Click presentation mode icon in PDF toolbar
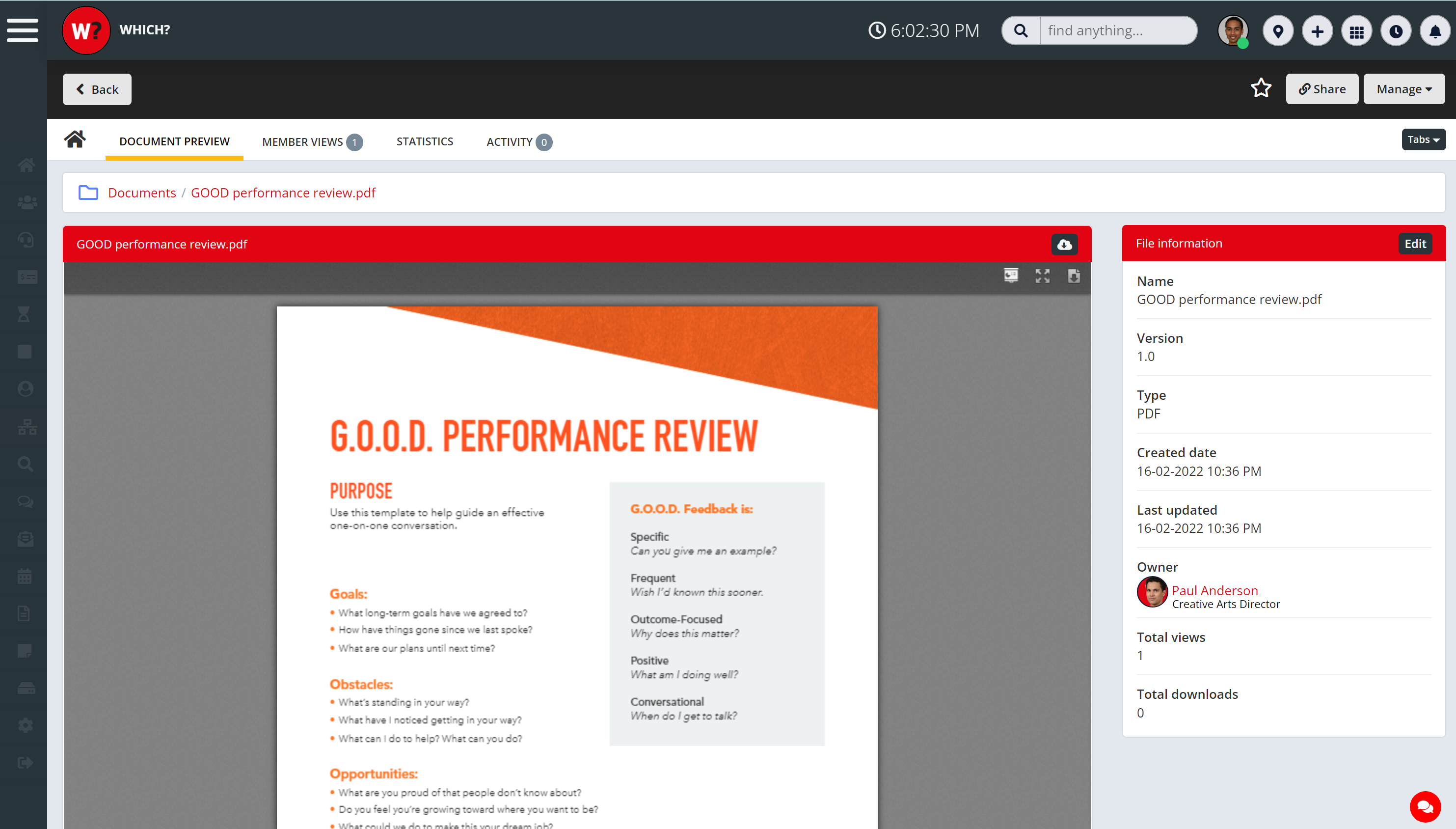This screenshot has width=1456, height=829. point(1011,276)
